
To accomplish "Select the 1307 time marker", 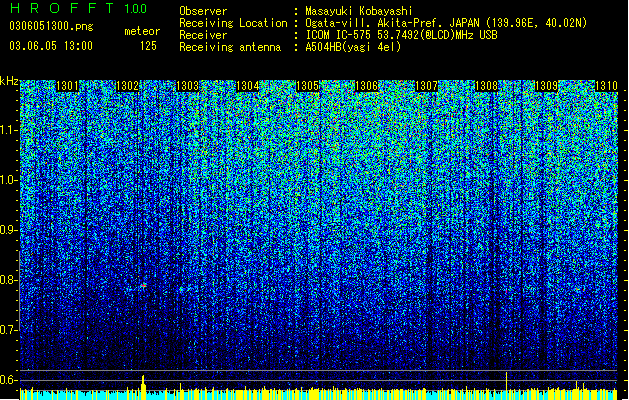I will point(426,86).
